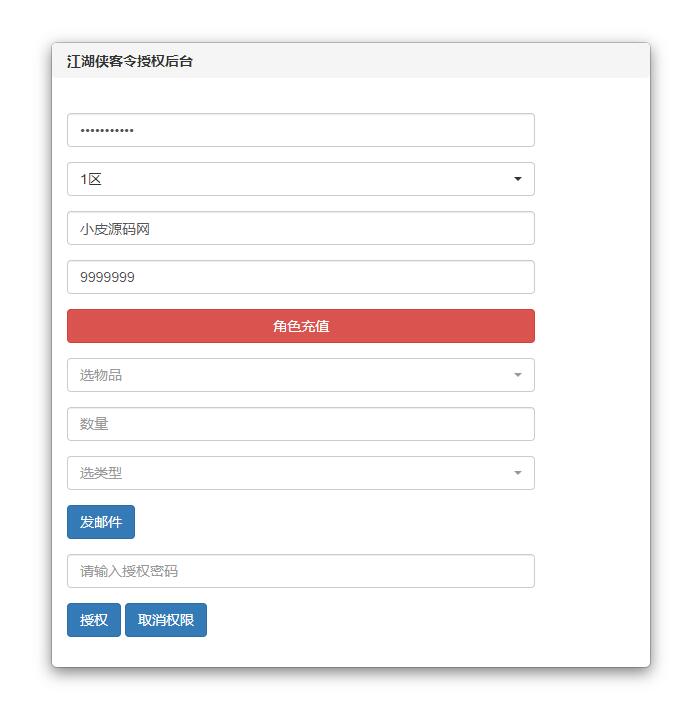Click the 江湖侠客令授权后台 panel title
This screenshot has width=699, height=725.
(x=130, y=61)
